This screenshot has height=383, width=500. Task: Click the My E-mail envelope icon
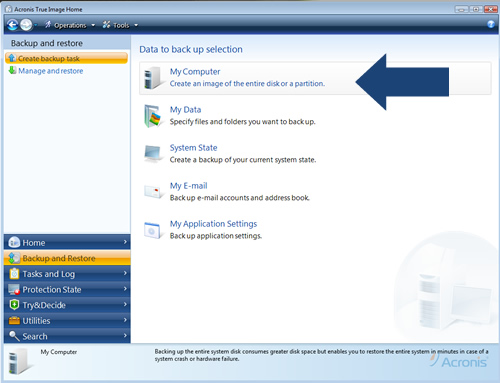[153, 192]
